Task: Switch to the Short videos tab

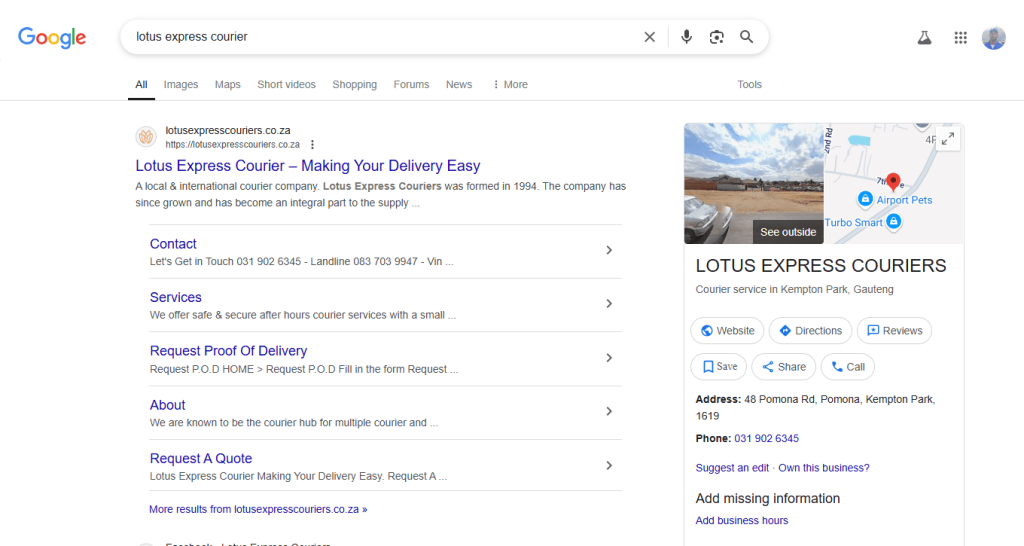Action: click(286, 84)
